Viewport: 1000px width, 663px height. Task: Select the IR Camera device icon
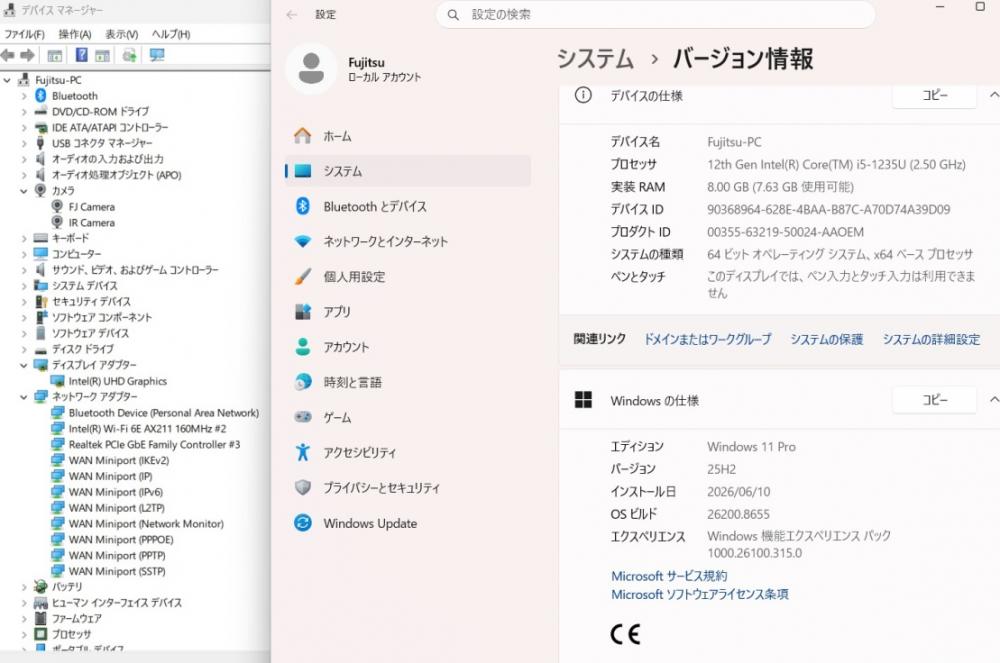(57, 222)
